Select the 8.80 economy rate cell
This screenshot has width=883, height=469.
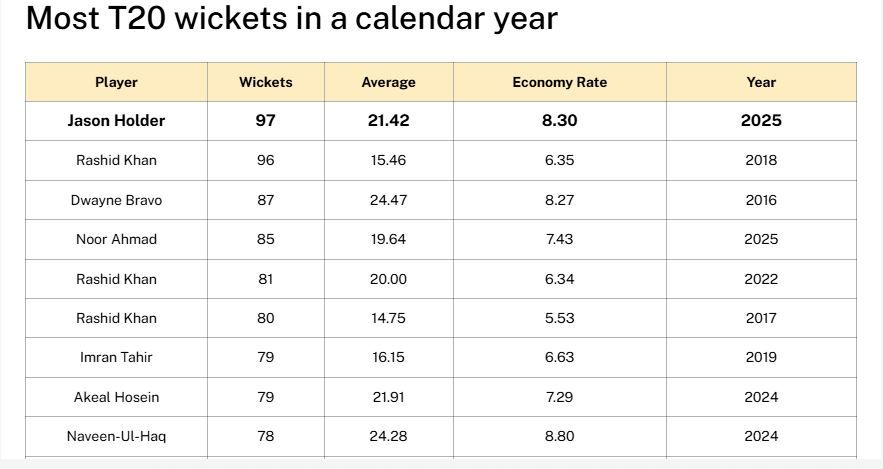[559, 436]
